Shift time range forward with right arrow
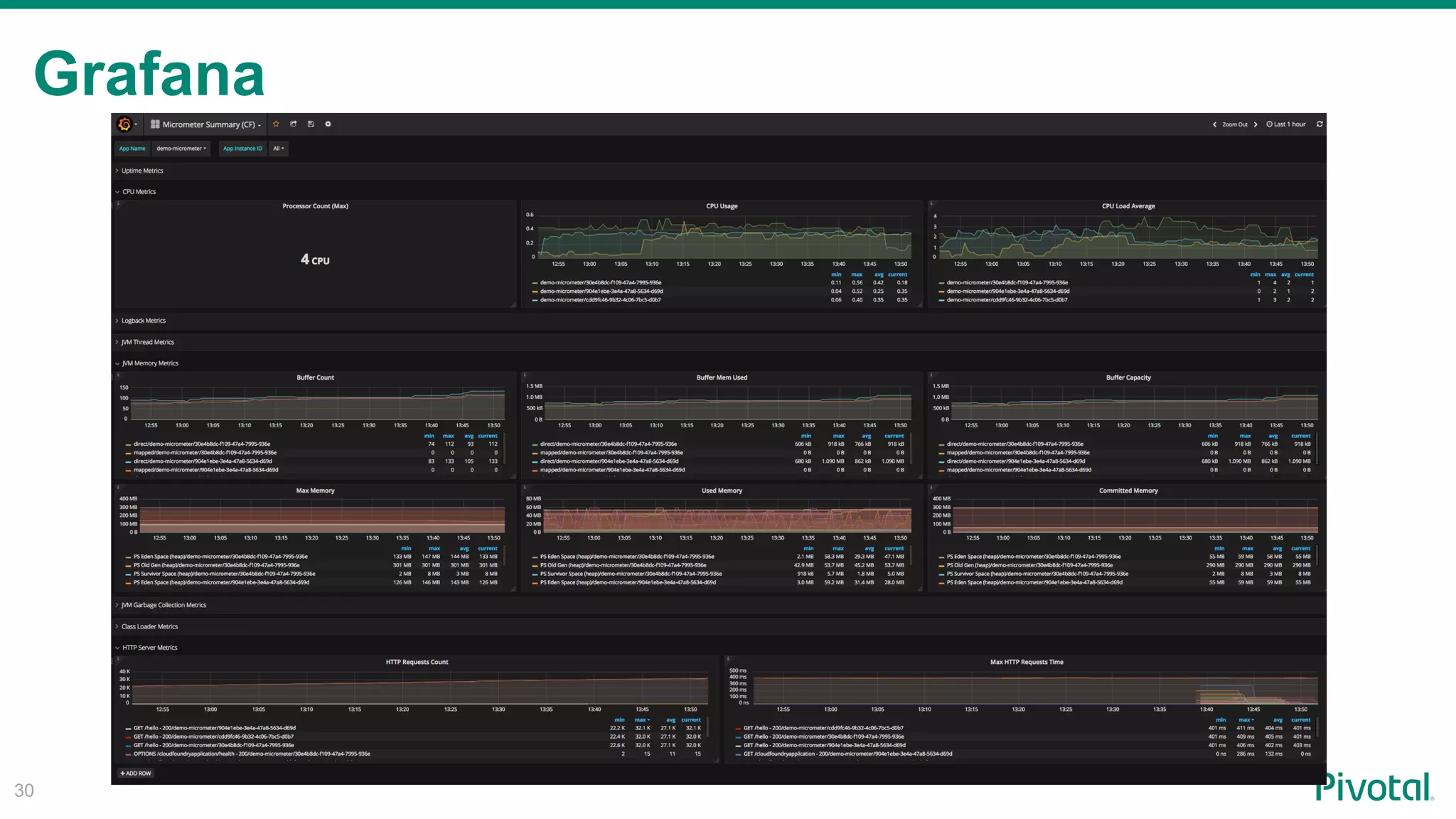The width and height of the screenshot is (1456, 819). (1256, 124)
